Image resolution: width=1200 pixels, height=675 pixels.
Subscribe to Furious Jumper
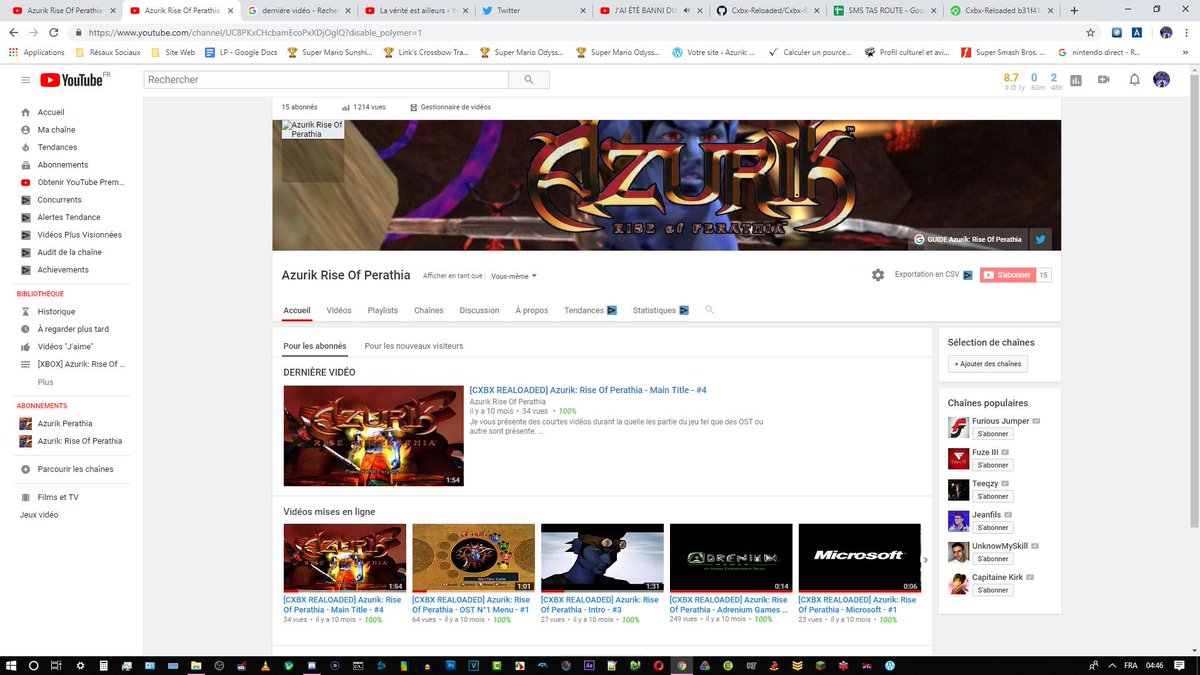point(992,434)
